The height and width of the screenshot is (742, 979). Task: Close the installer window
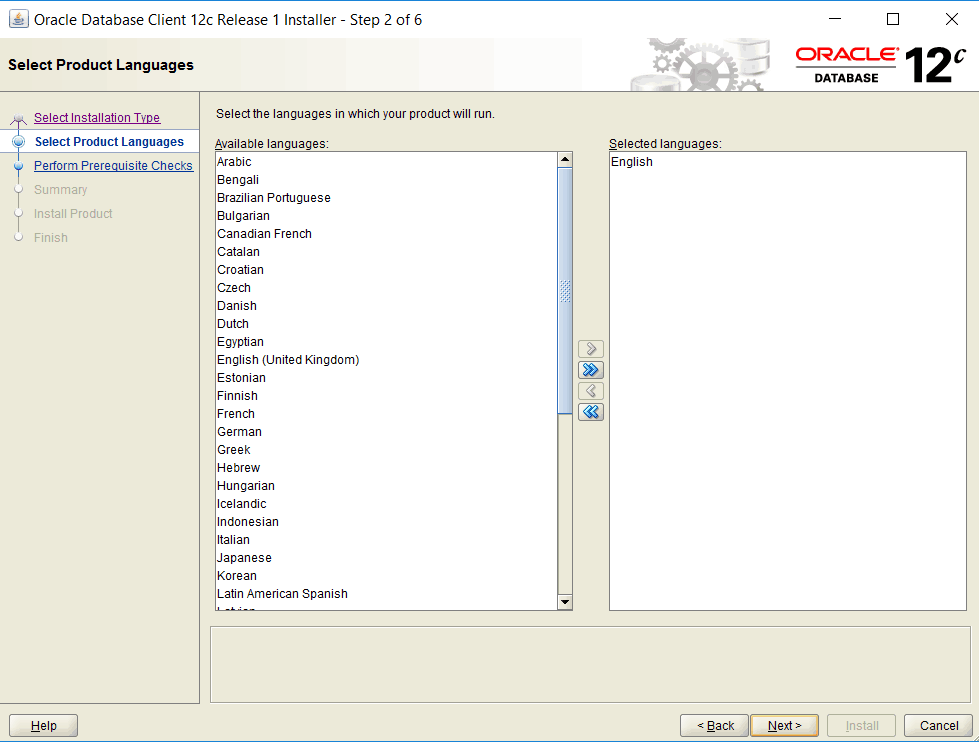tap(952, 19)
